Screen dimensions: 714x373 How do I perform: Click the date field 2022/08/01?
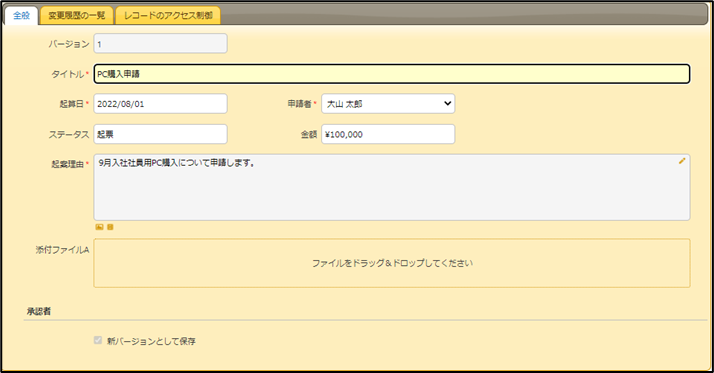pos(160,104)
